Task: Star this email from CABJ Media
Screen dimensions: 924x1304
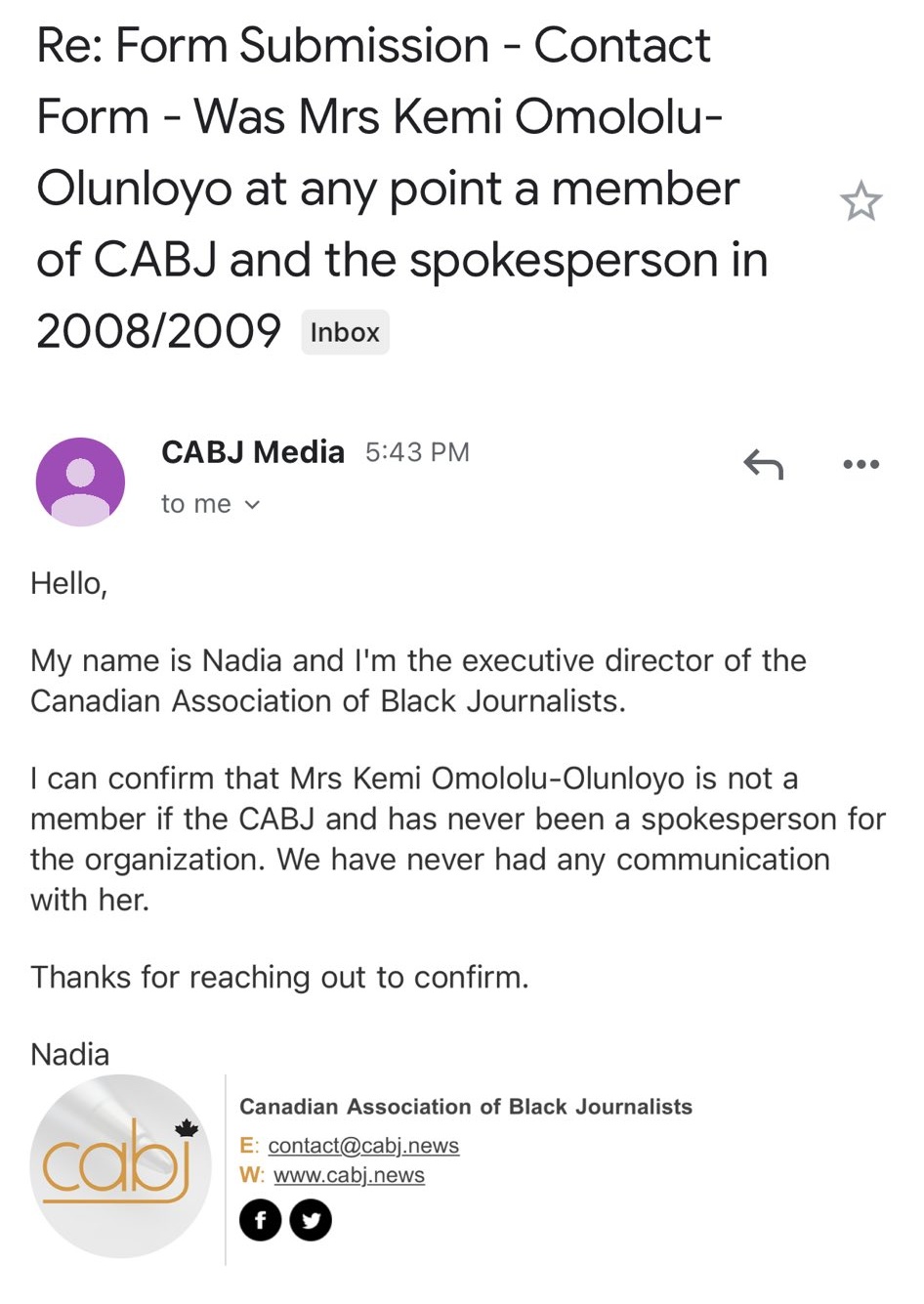Action: (861, 201)
